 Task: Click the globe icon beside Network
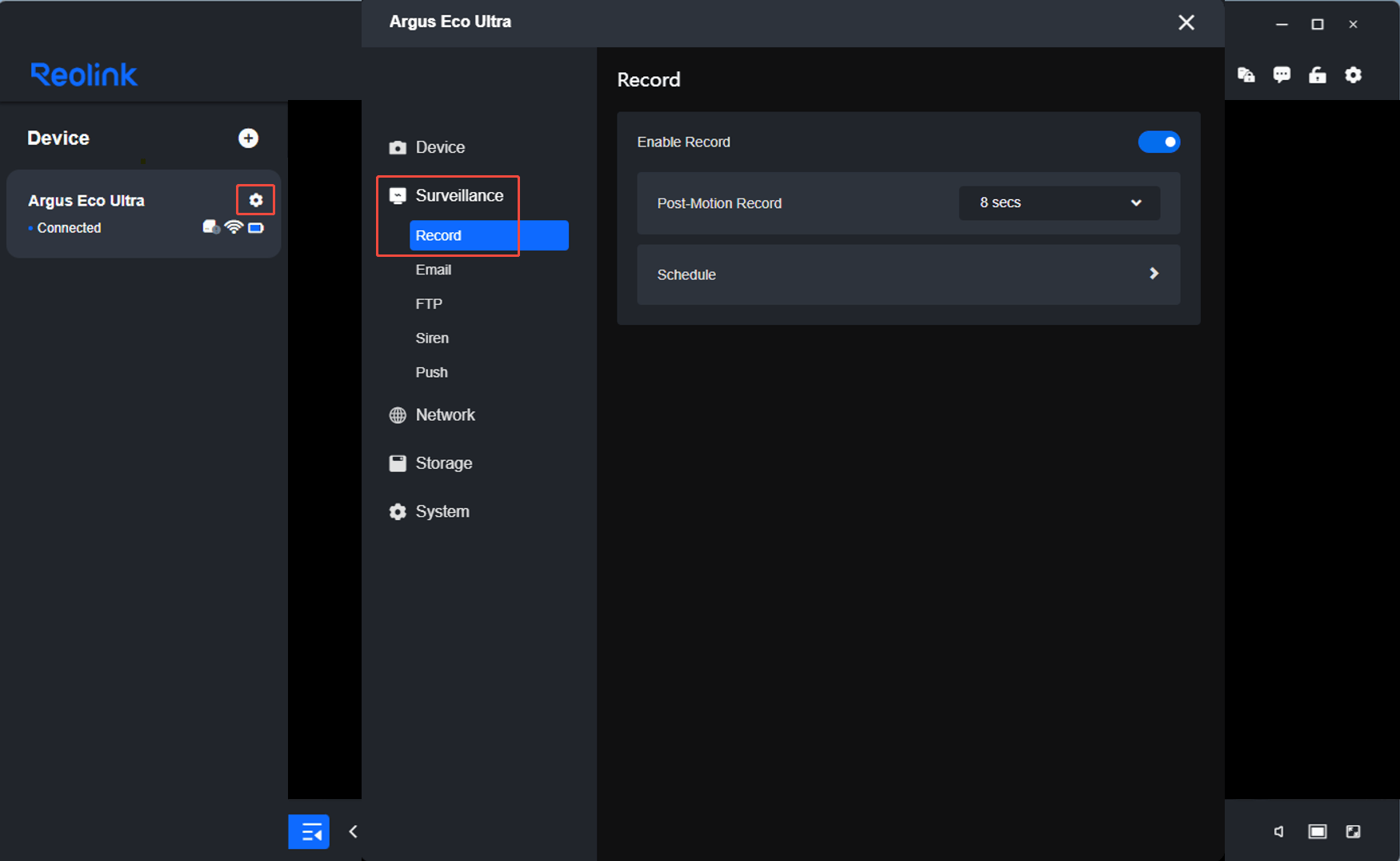tap(398, 415)
